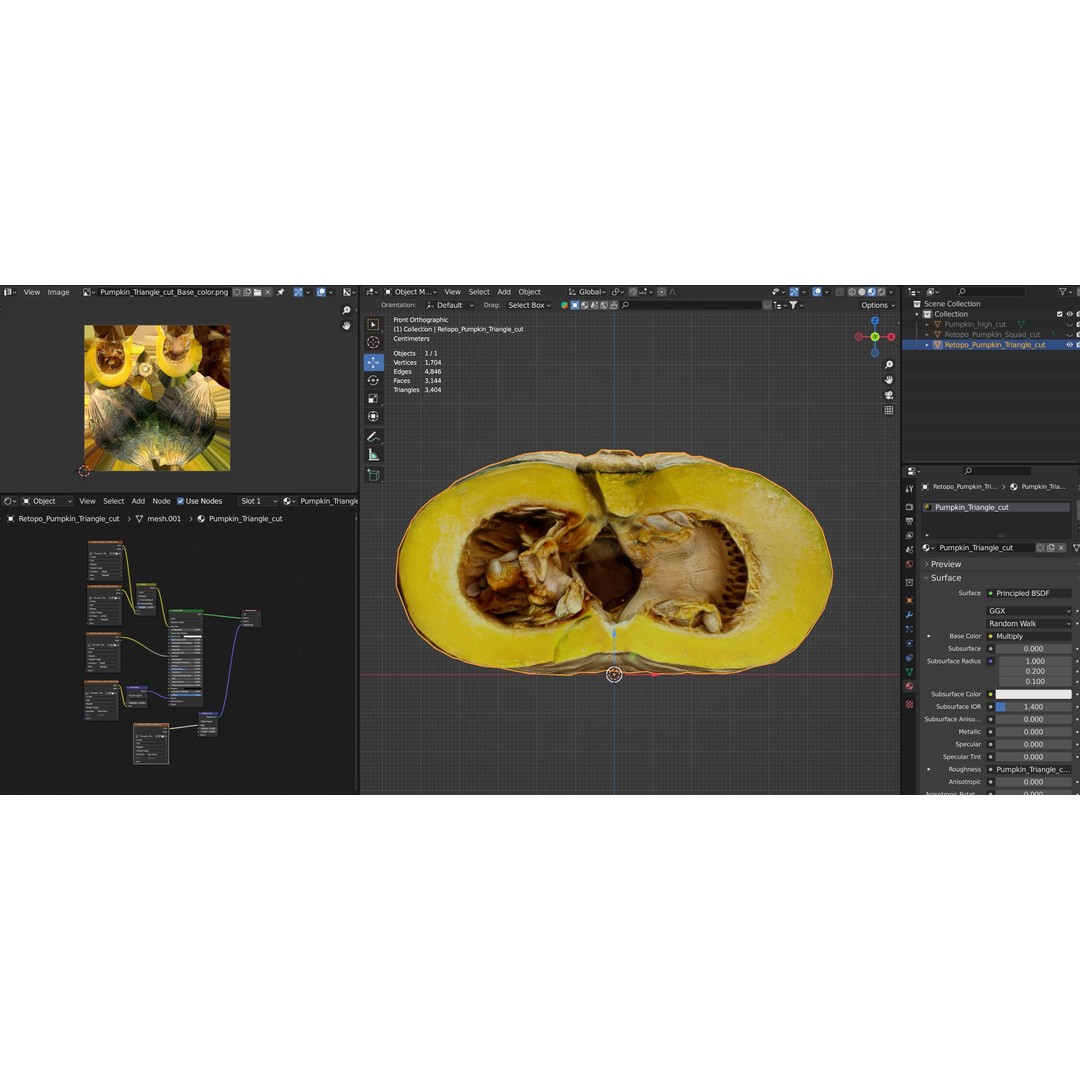The height and width of the screenshot is (1080, 1080).
Task: Select the Measure tool
Action: click(373, 455)
